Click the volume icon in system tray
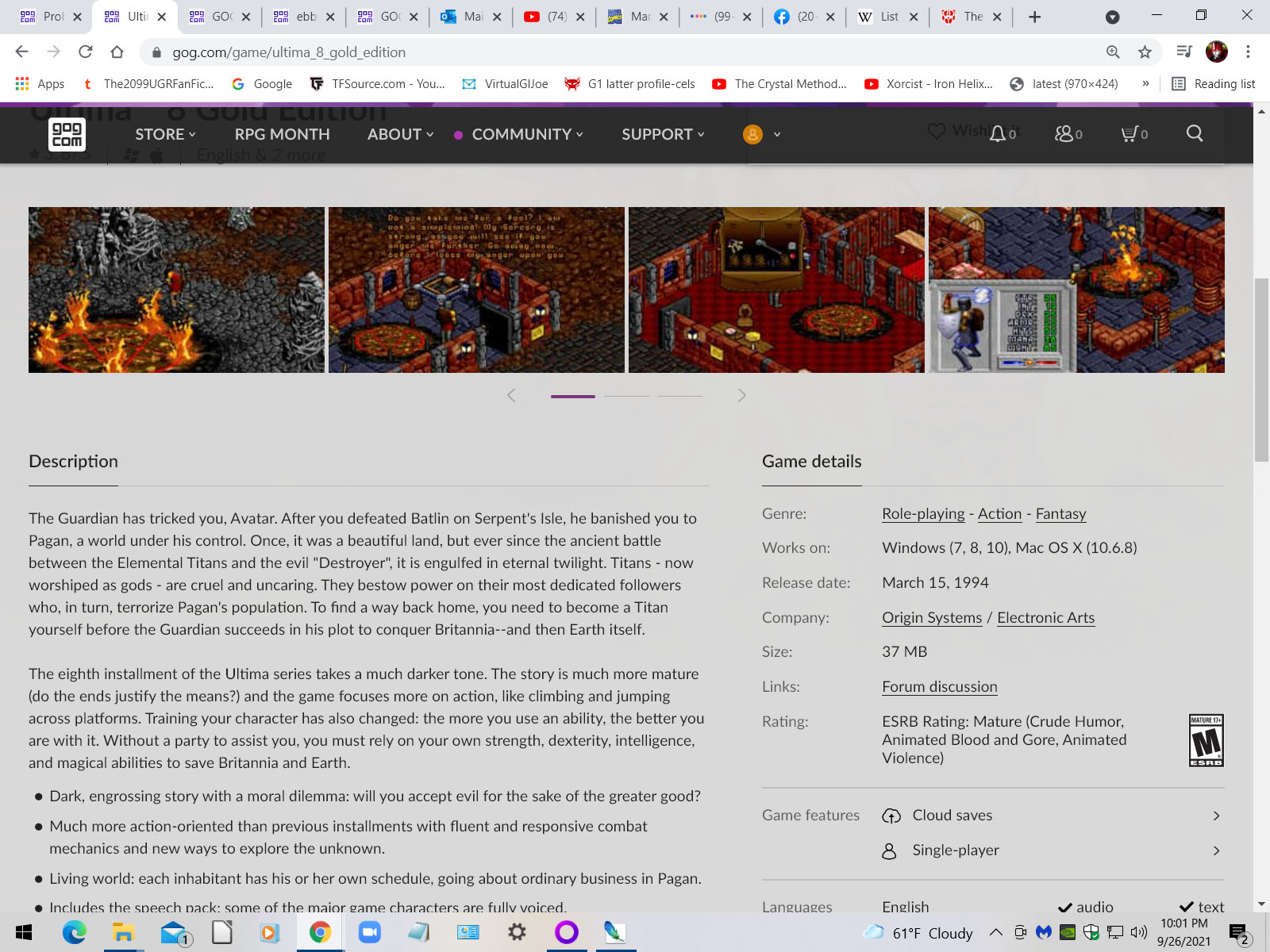This screenshot has height=952, width=1270. (1139, 932)
